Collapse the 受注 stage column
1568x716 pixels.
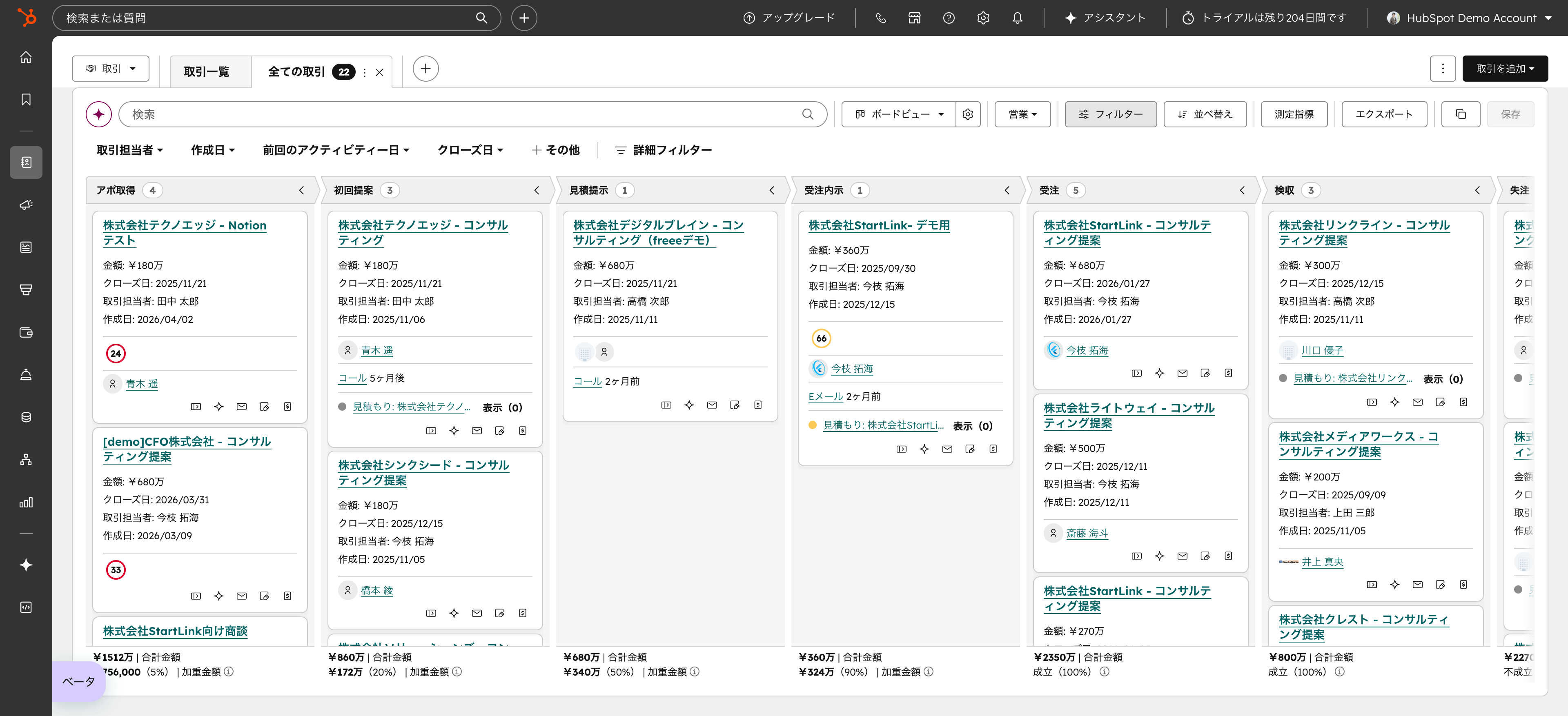pos(1242,190)
